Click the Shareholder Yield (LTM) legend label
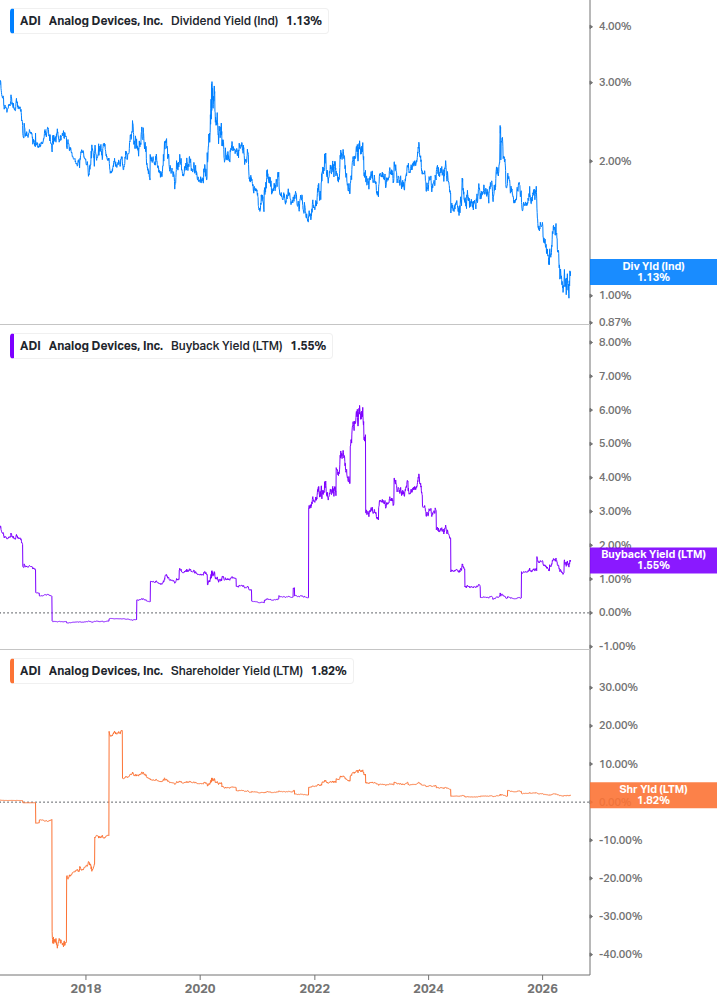The width and height of the screenshot is (717, 1005). (x=236, y=671)
